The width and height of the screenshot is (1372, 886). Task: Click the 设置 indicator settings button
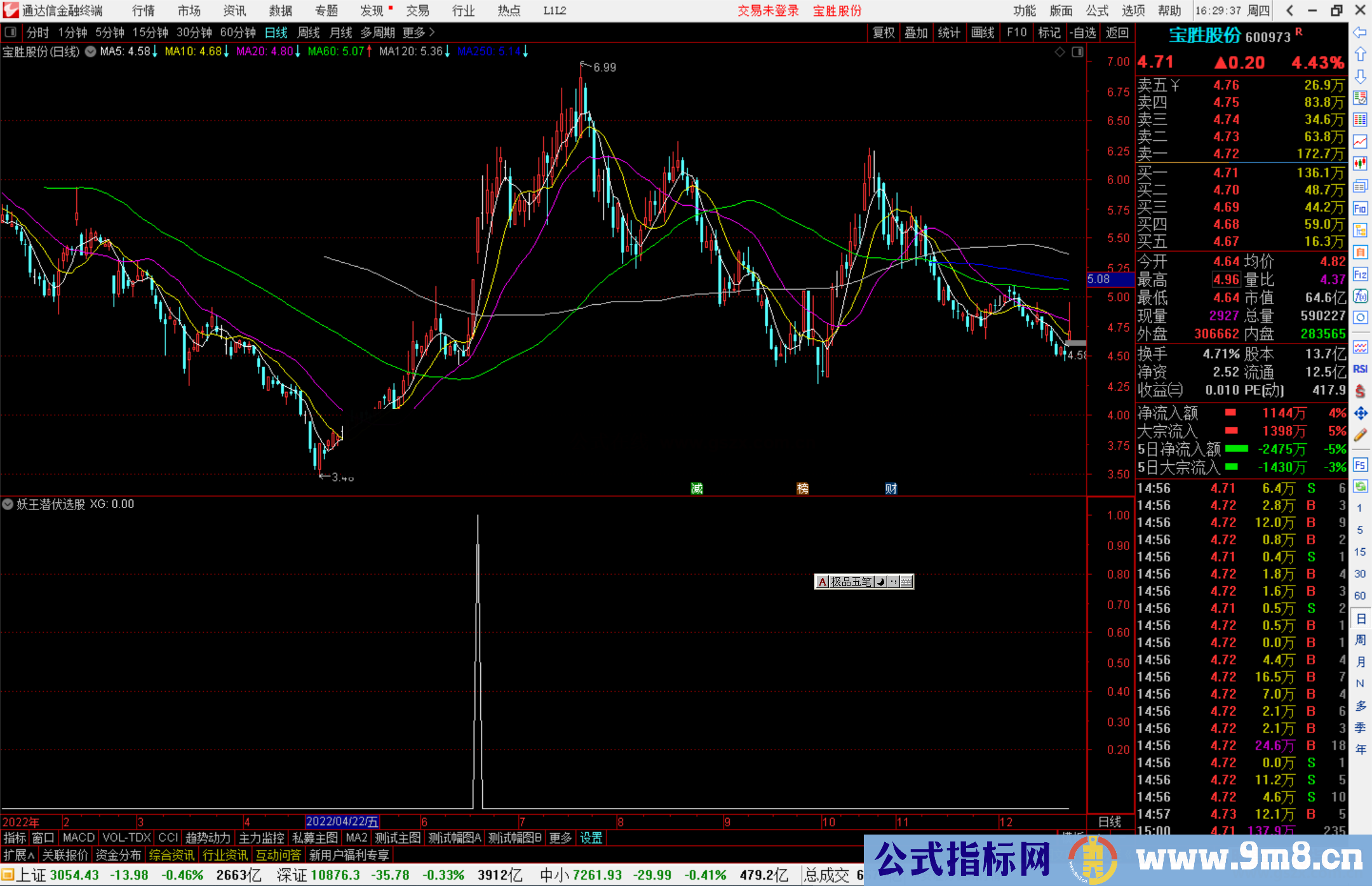591,838
